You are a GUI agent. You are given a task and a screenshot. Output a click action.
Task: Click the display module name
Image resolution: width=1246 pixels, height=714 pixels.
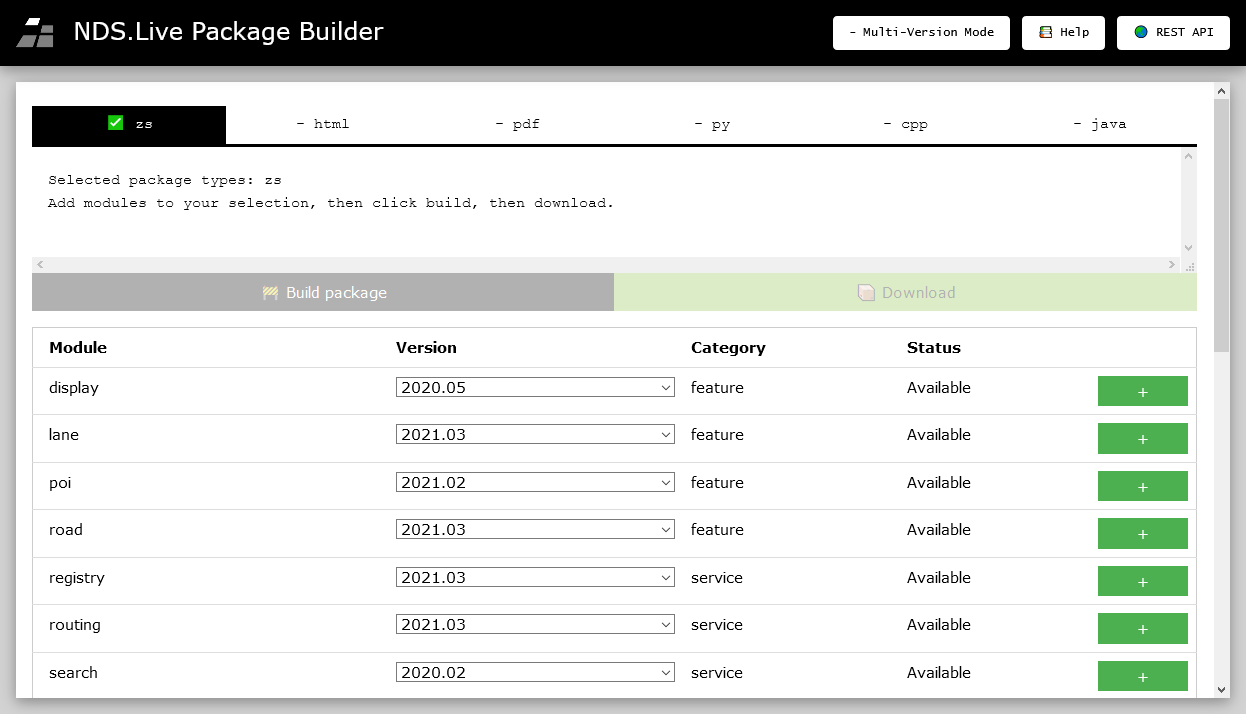point(74,388)
